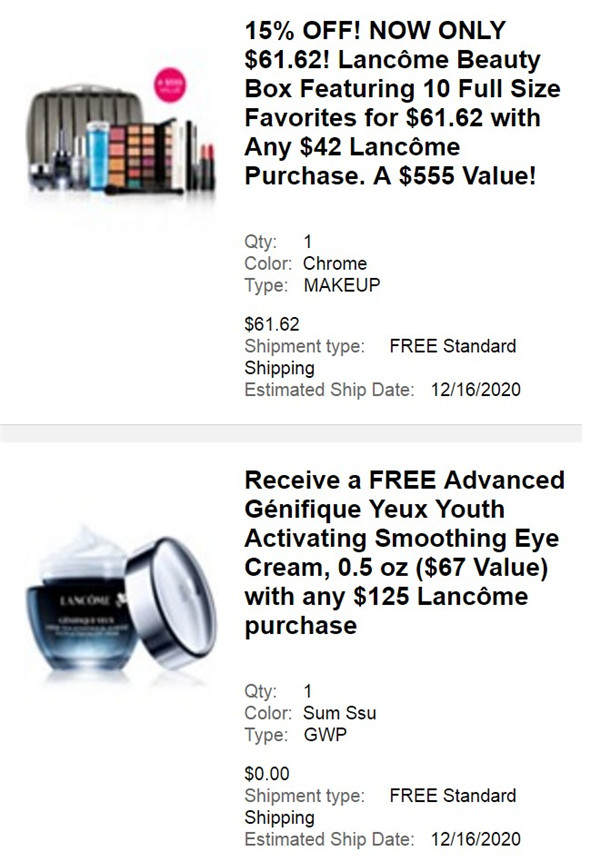Click the $0.00 eye cream price
Screen dimensions: 600x861
pos(267,774)
